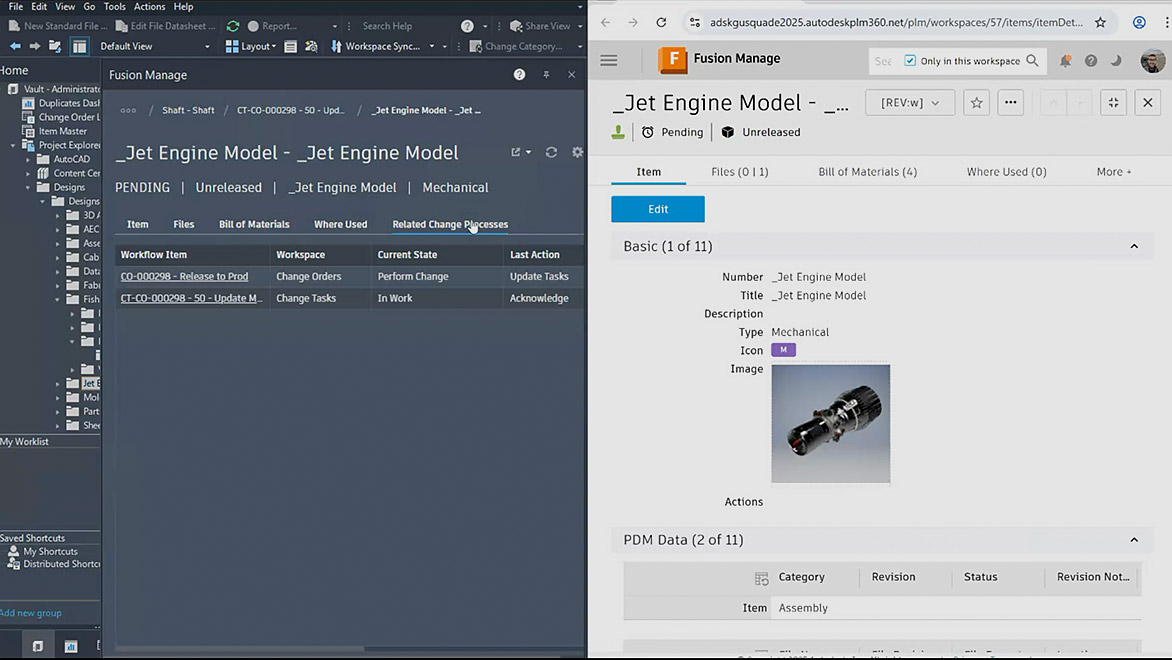Toggle 'Only in this workspace' checkbox
The image size is (1172, 660).
point(910,61)
